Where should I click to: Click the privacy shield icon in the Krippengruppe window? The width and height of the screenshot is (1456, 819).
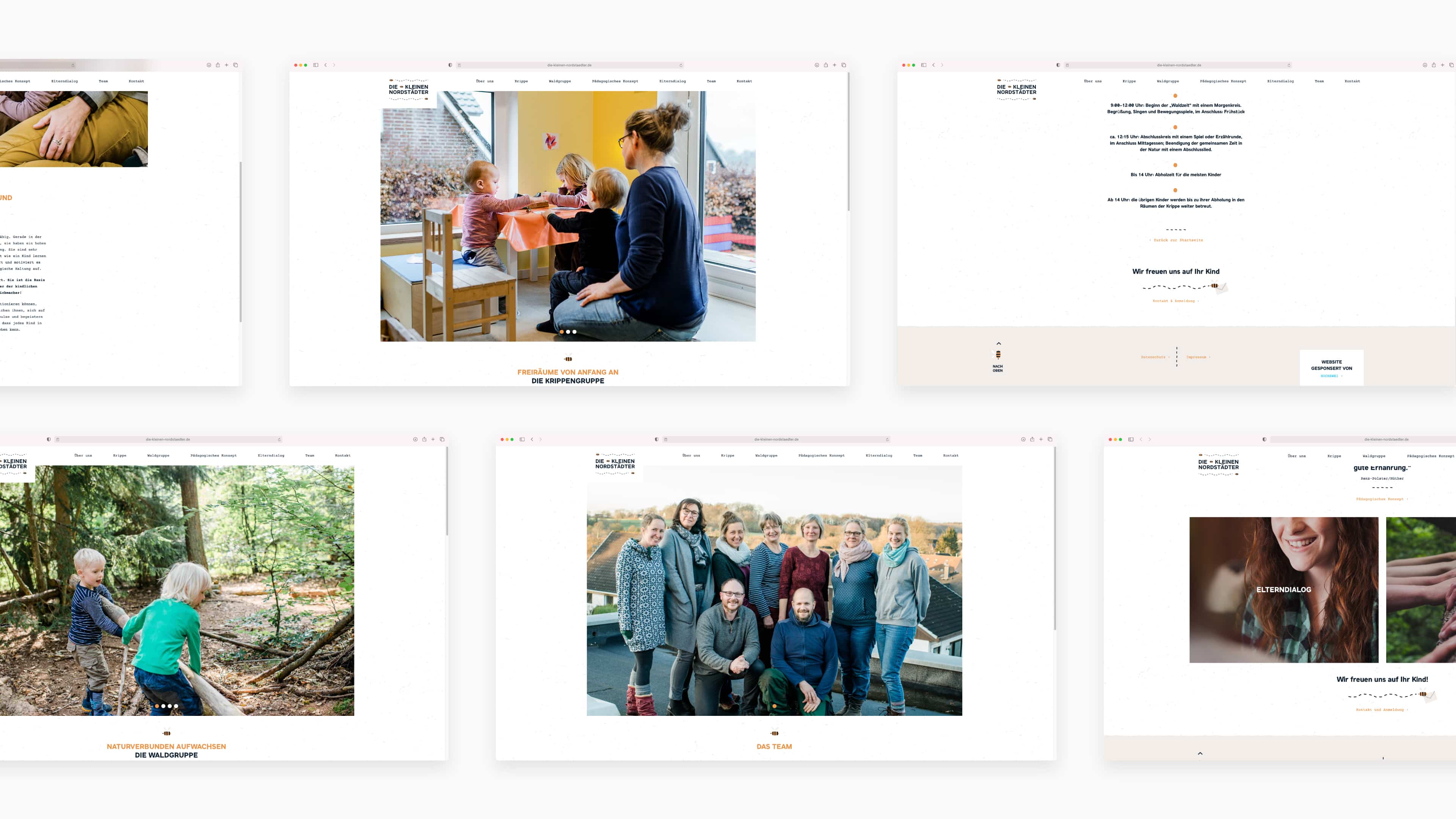click(450, 65)
